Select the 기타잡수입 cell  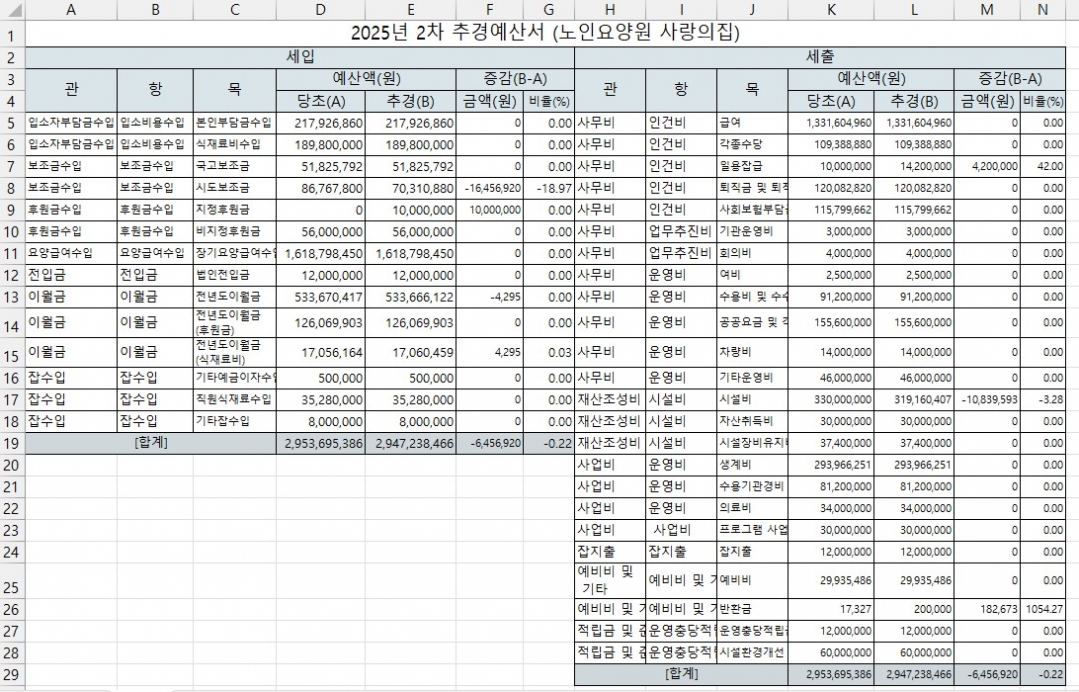coord(235,421)
